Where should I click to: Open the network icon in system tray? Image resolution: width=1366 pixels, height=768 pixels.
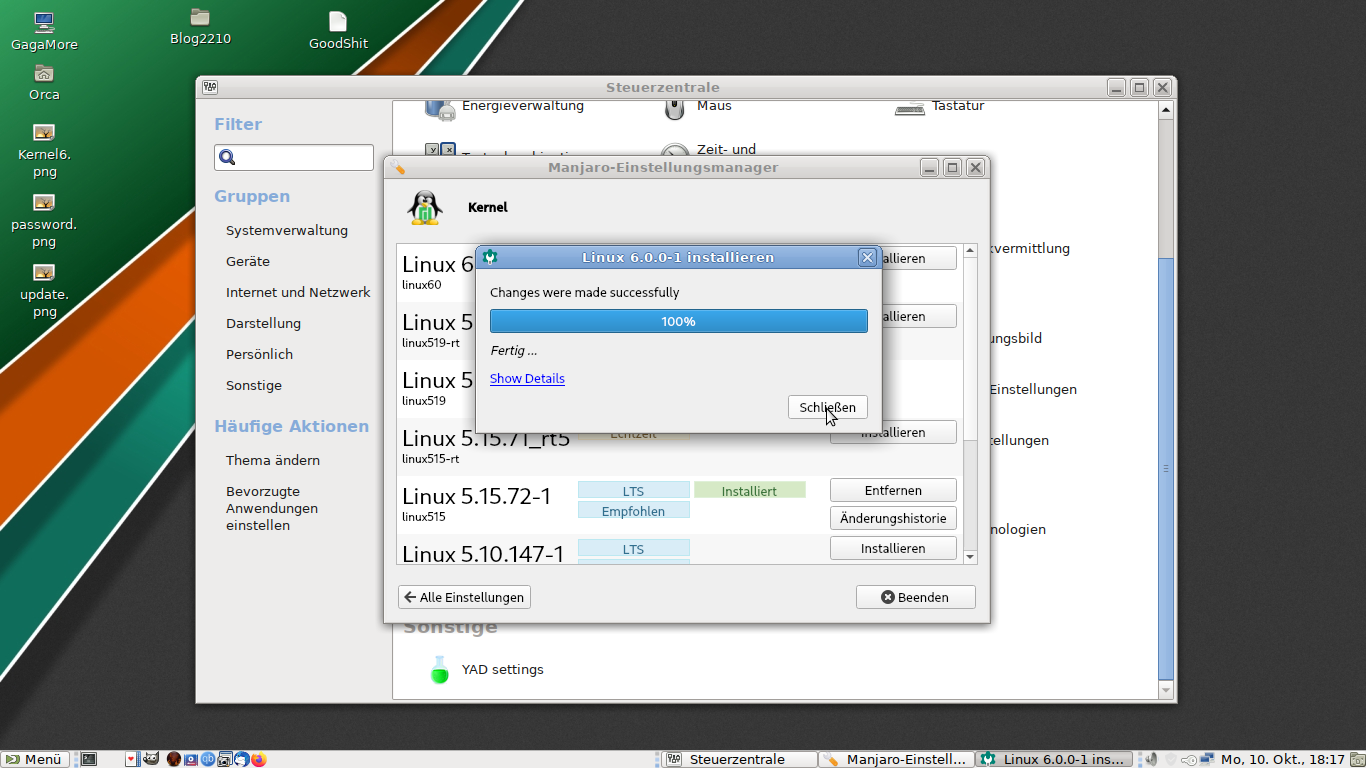[x=1207, y=759]
